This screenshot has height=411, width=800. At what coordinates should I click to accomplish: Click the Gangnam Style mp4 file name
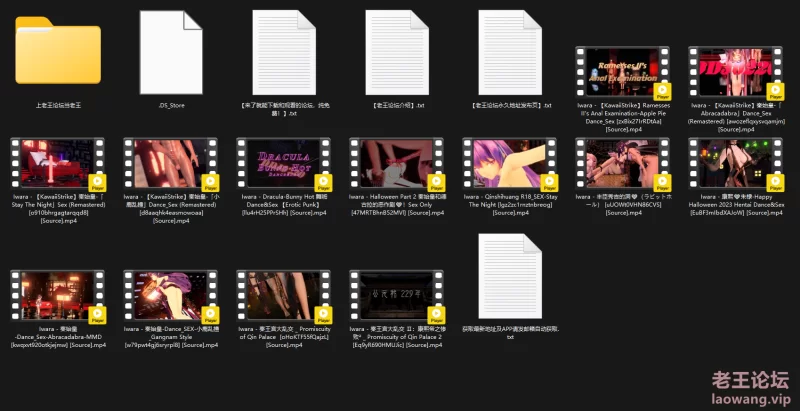tap(170, 337)
